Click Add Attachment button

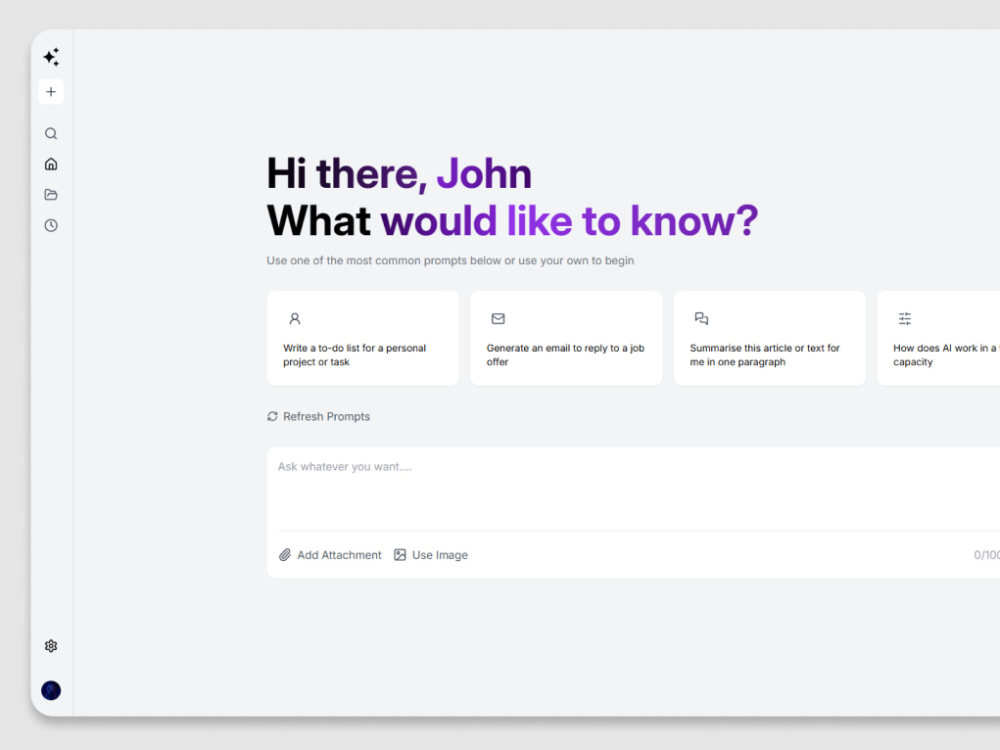pos(330,555)
